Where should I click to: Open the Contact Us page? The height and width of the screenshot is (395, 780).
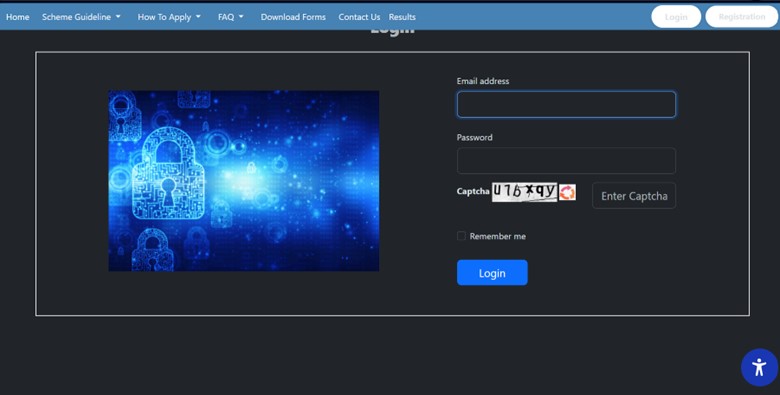[x=359, y=17]
